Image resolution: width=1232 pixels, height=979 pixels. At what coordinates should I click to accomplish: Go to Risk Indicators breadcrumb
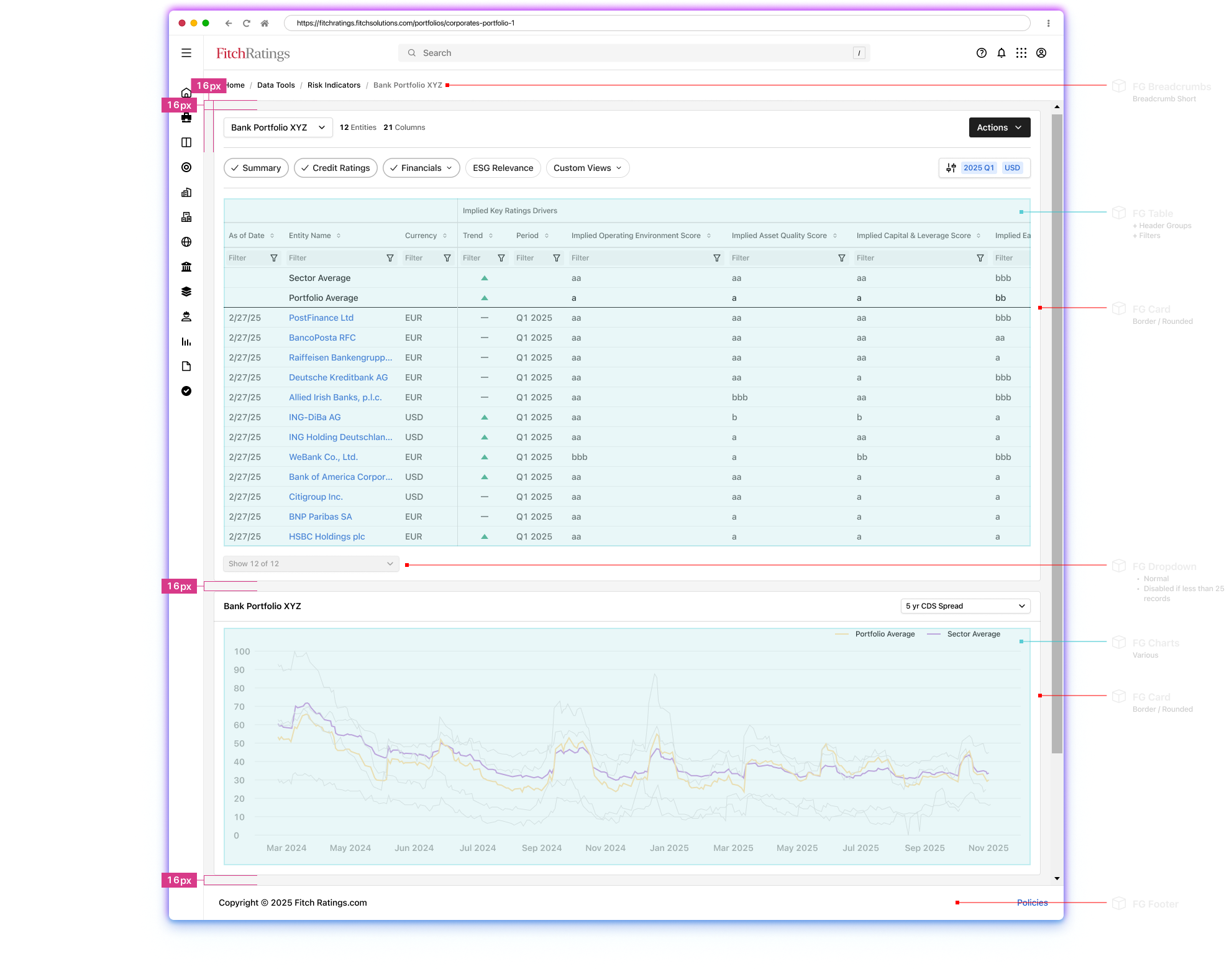click(x=334, y=85)
